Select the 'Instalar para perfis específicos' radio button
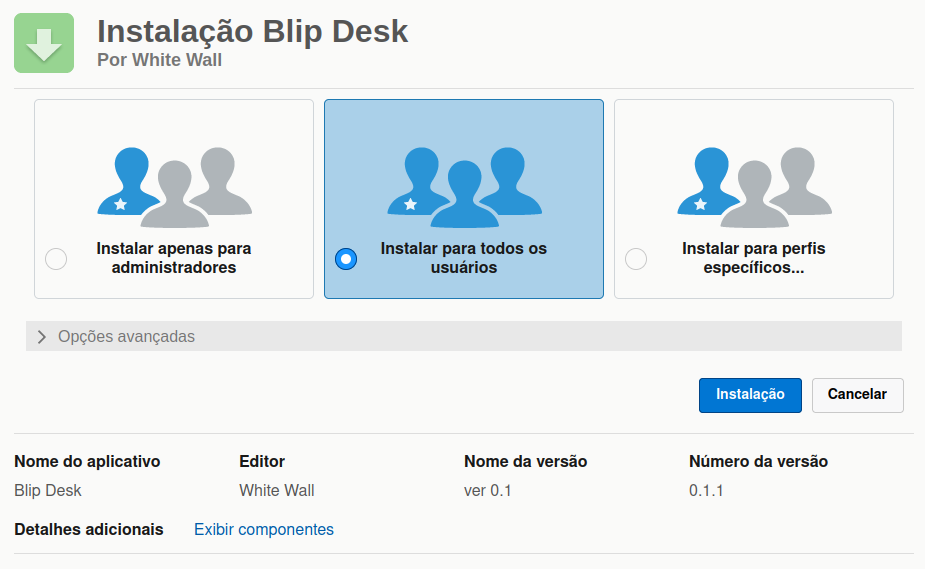Screen dimensions: 925x569 pos(635,259)
